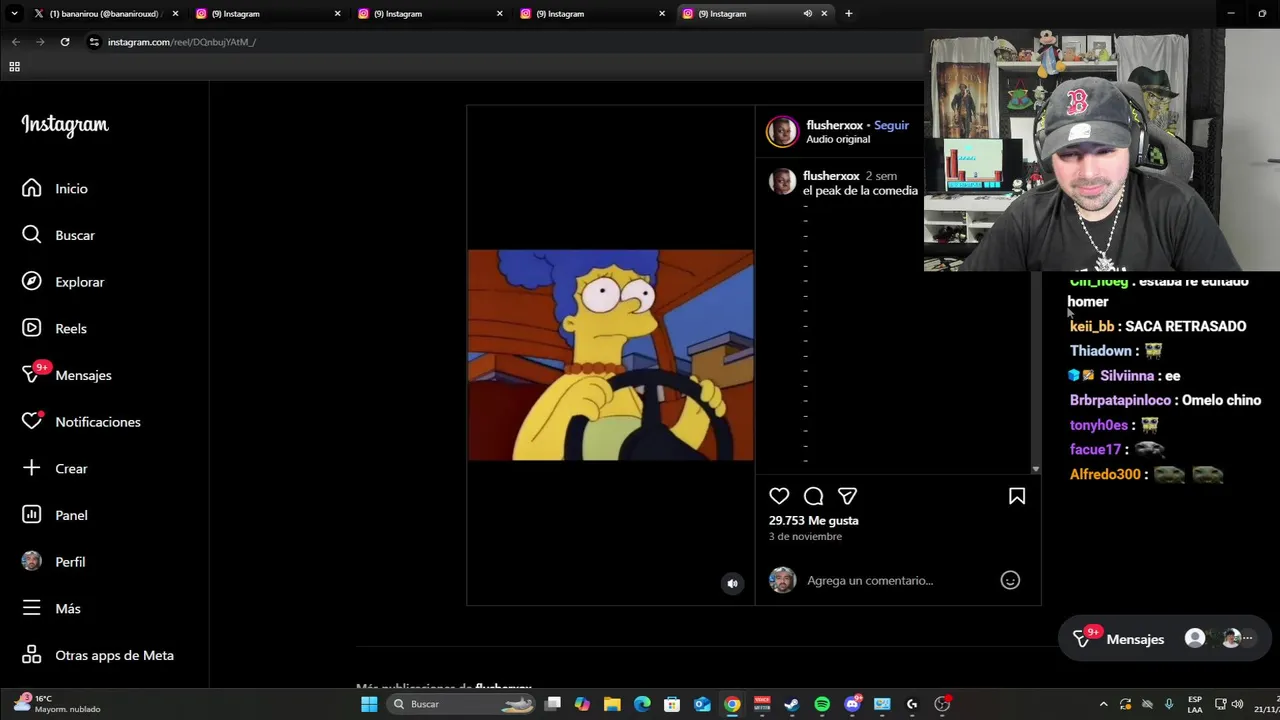Open Steam from the taskbar

point(792,704)
